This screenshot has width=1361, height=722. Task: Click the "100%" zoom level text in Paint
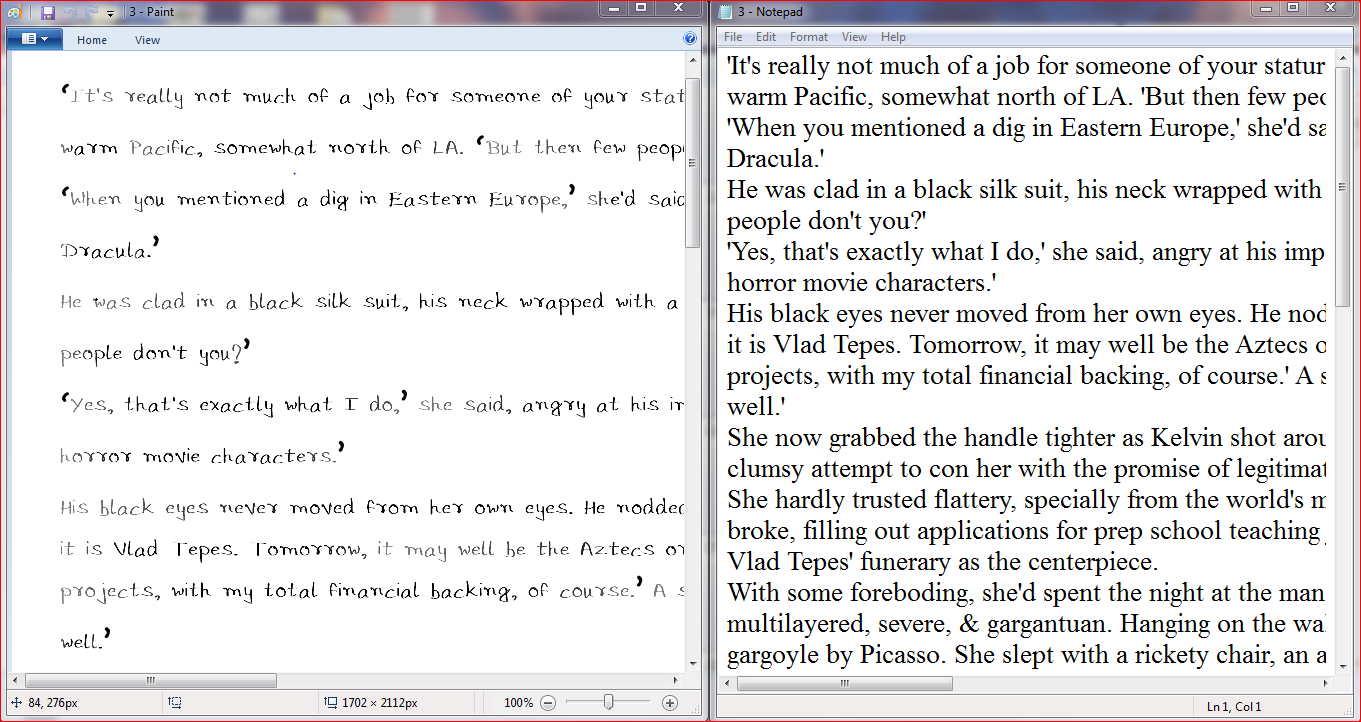click(518, 703)
